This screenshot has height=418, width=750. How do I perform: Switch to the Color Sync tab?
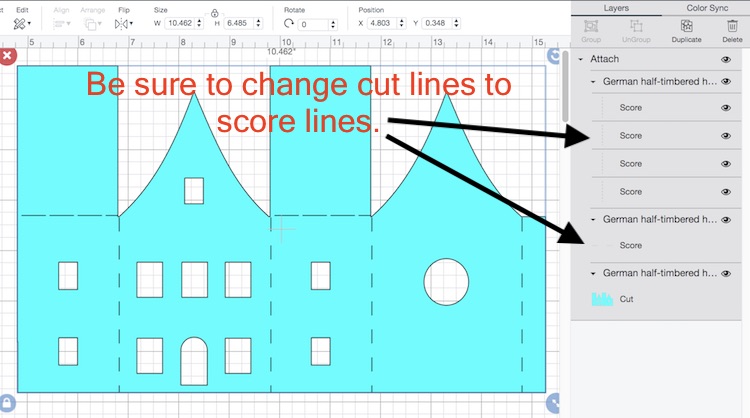pyautogui.click(x=707, y=8)
